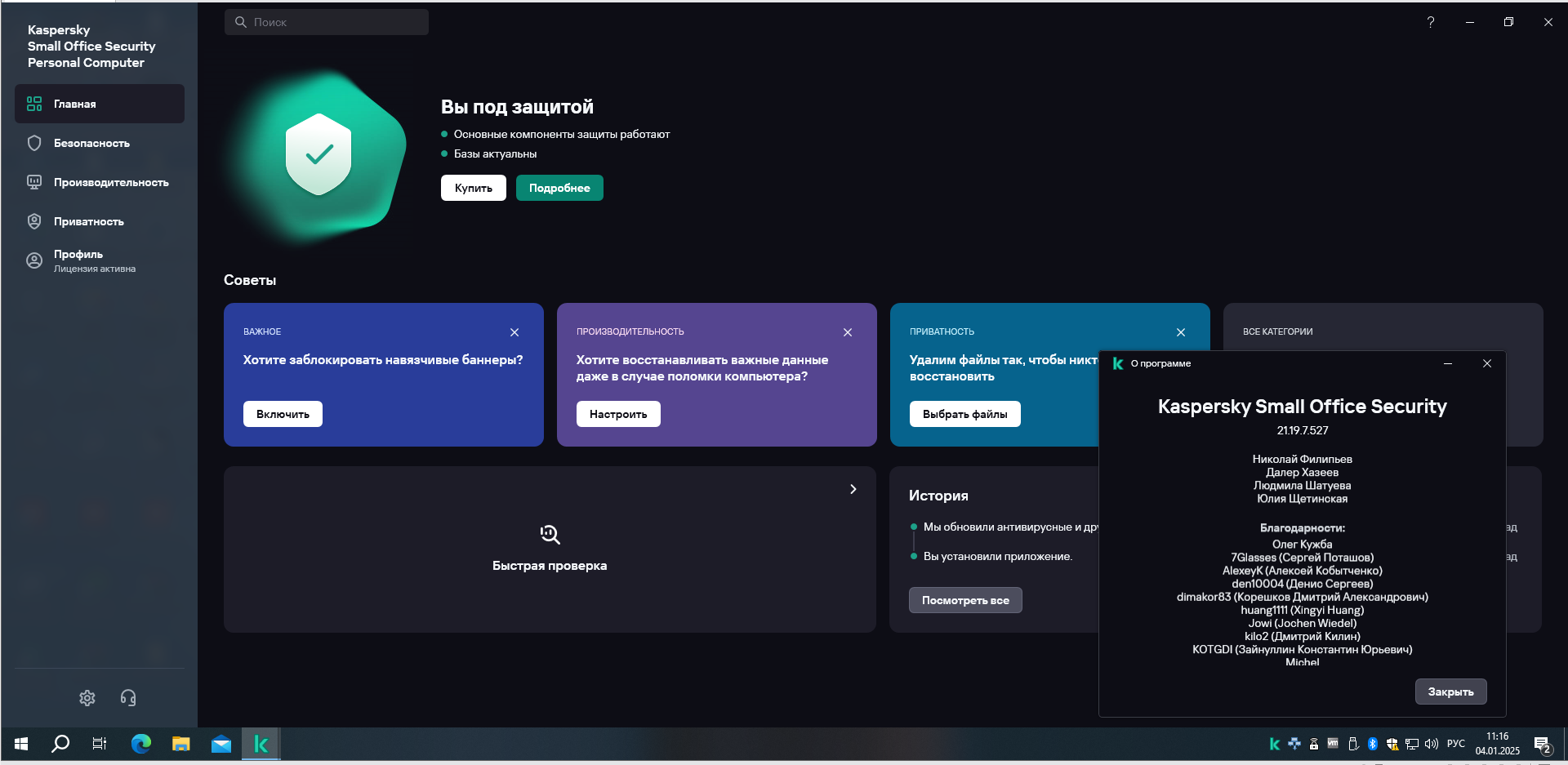1568x765 pixels.
Task: Select the version number 21.19.7.527
Action: [x=1303, y=430]
